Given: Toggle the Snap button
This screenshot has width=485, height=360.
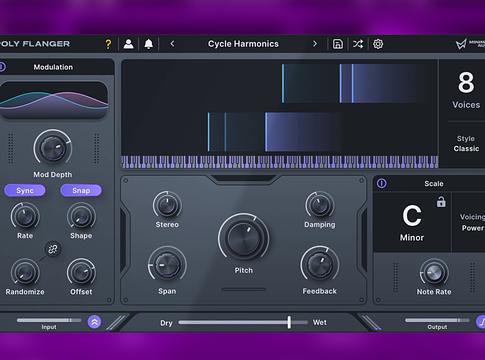Looking at the screenshot, I should click(x=81, y=190).
